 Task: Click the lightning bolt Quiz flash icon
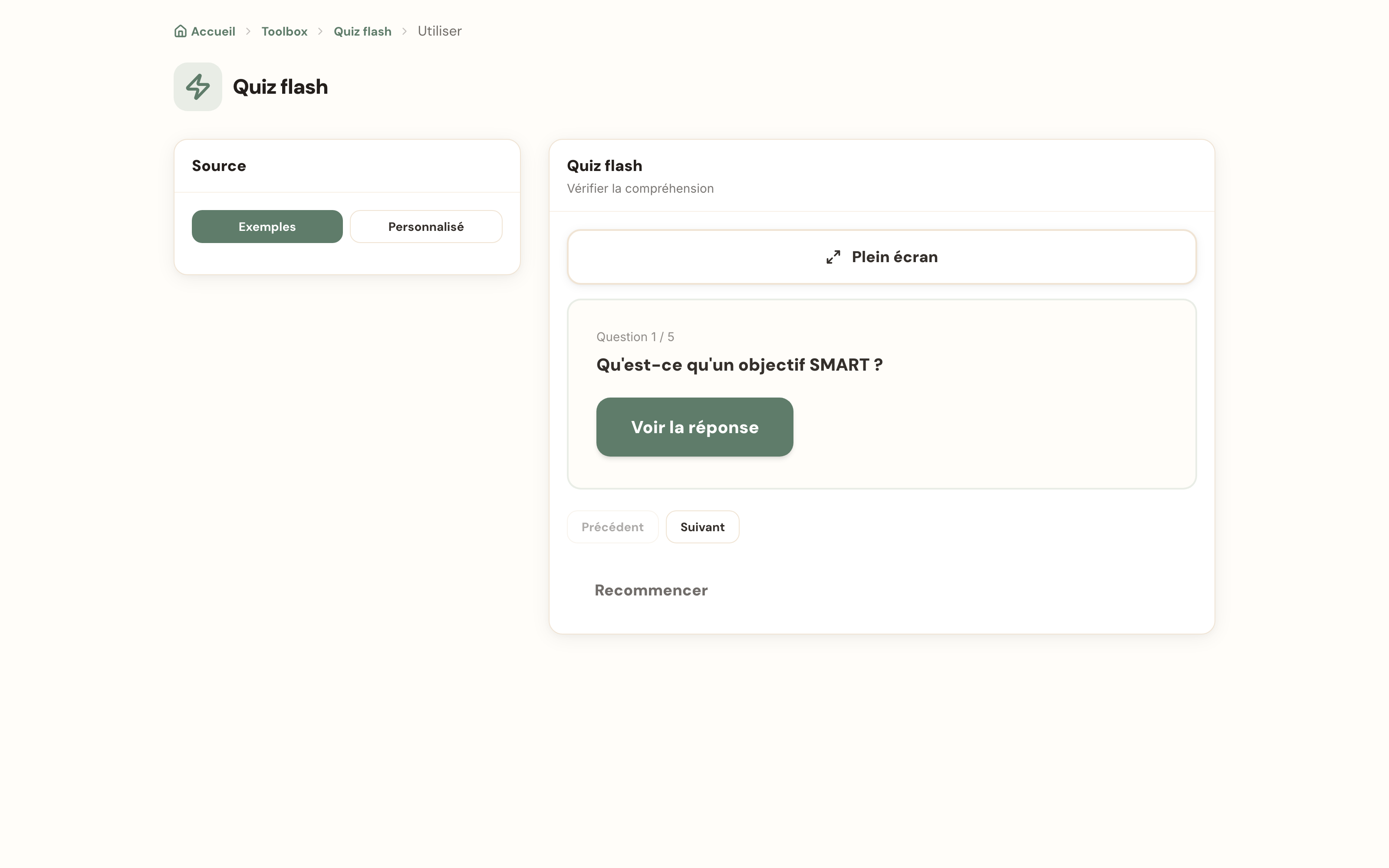[198, 87]
